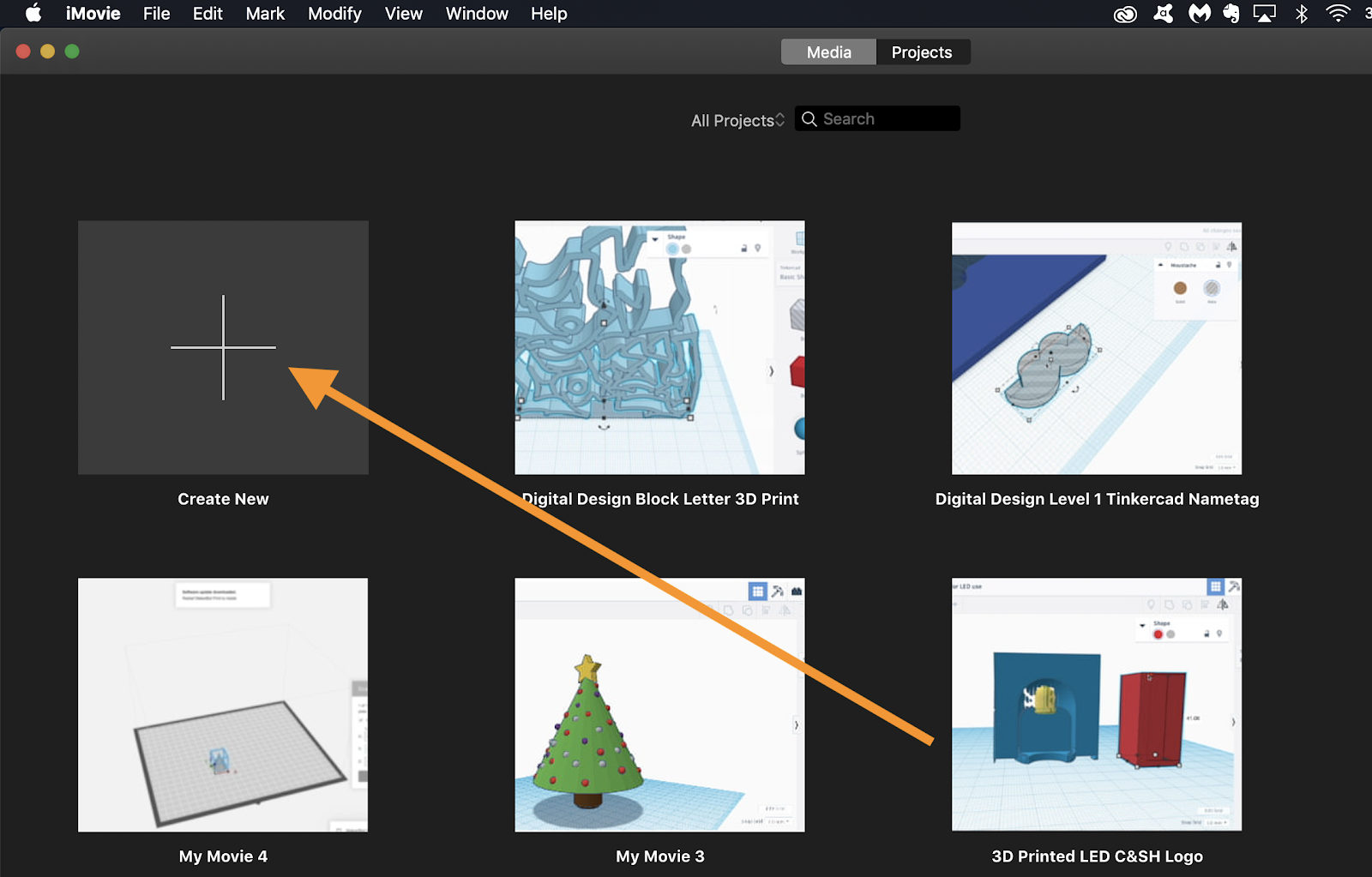This screenshot has height=877, width=1372.
Task: Select the 3D Printed LED C&SH Logo title
Action: tap(1097, 856)
